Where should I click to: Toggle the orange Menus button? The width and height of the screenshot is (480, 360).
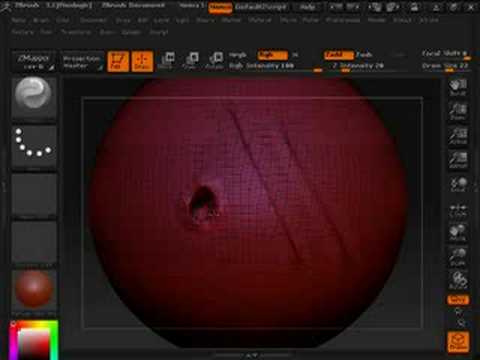click(x=220, y=7)
